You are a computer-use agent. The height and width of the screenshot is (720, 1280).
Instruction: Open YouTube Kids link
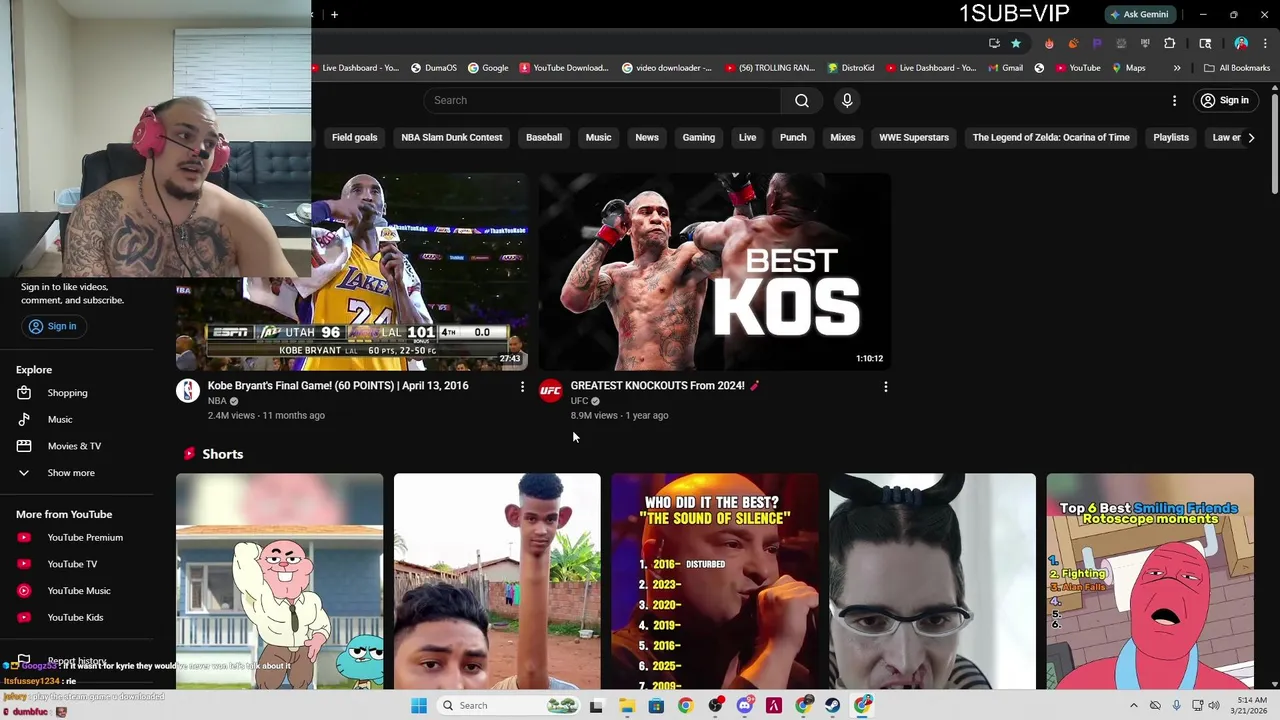pyautogui.click(x=75, y=617)
